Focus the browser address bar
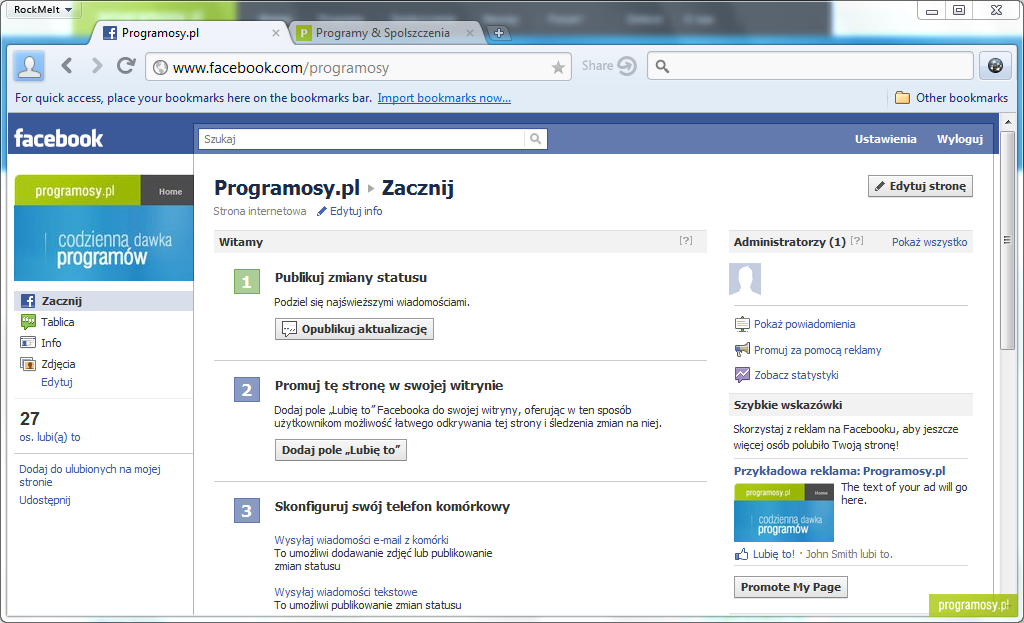Screen dimensions: 1024x623 click(x=358, y=67)
